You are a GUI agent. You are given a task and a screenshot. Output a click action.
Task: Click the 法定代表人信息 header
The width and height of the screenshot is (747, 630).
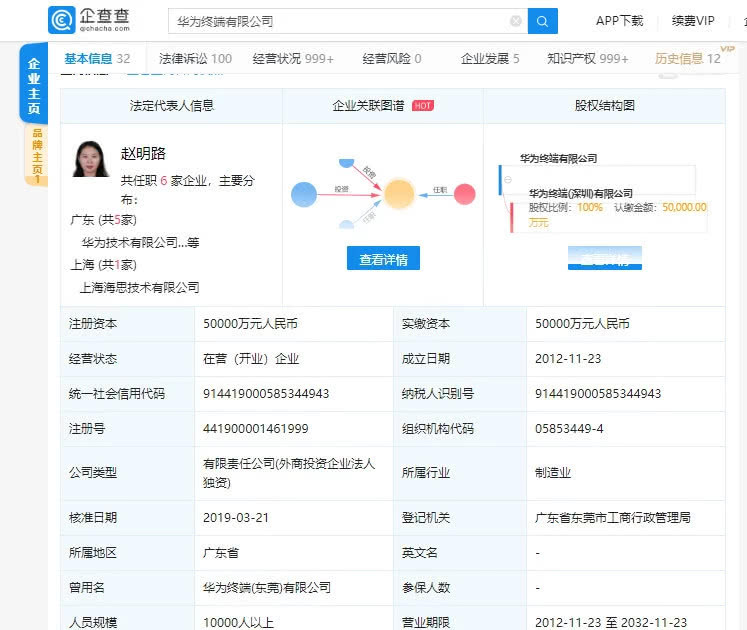[172, 106]
